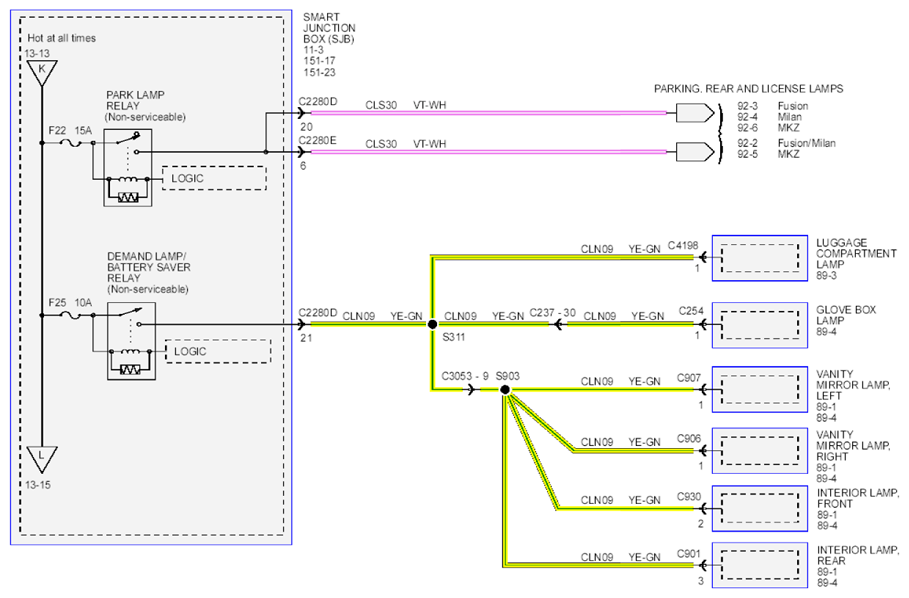Select the C4198 connector label
Screen dimensions: 909x598
point(683,246)
